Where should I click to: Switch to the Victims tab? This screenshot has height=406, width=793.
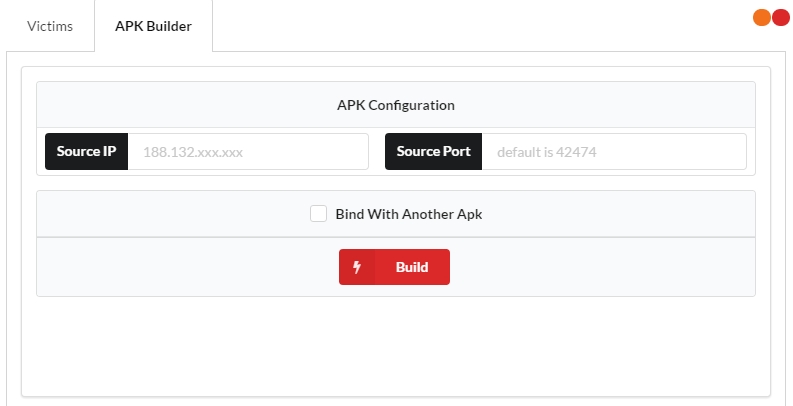click(x=49, y=26)
